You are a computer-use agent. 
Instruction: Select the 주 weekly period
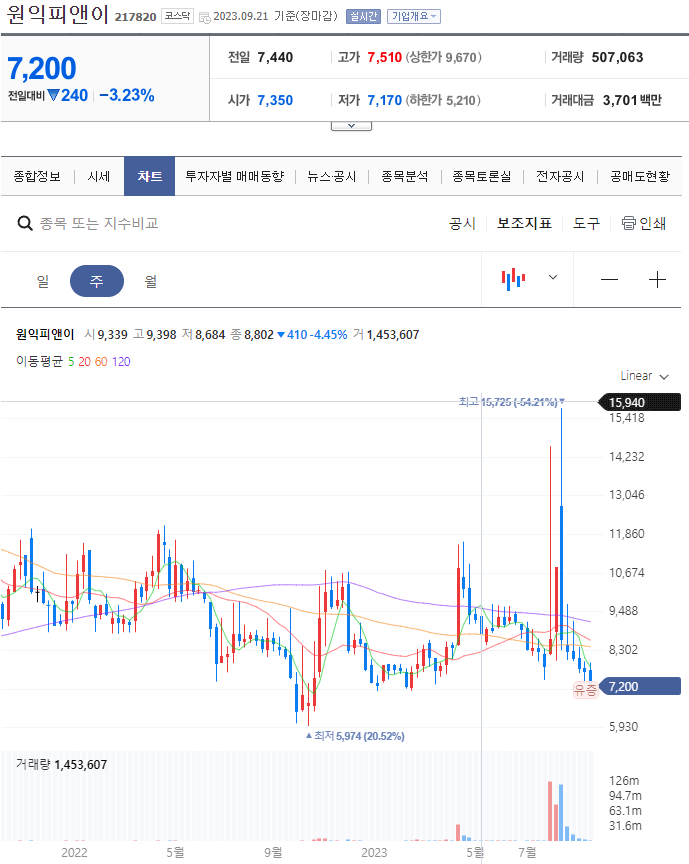tap(96, 281)
